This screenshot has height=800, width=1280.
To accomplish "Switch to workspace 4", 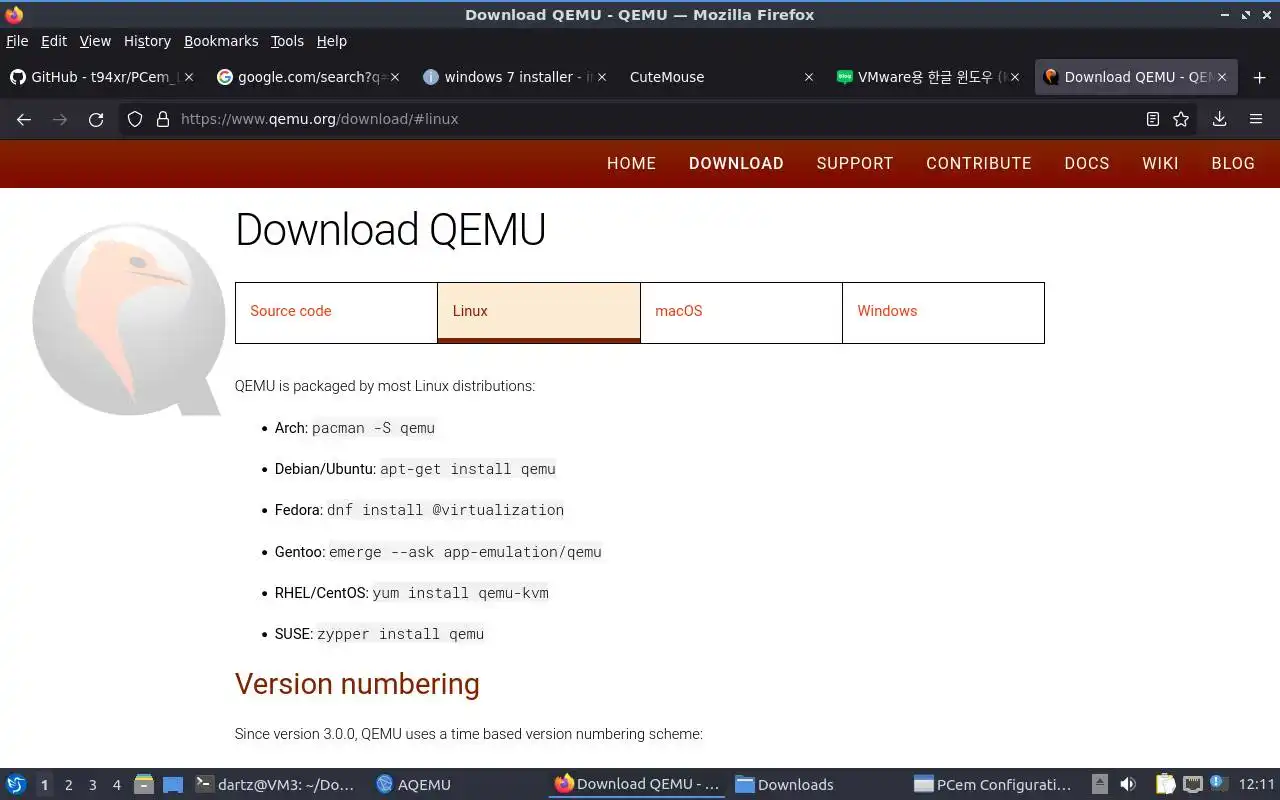I will coord(116,785).
